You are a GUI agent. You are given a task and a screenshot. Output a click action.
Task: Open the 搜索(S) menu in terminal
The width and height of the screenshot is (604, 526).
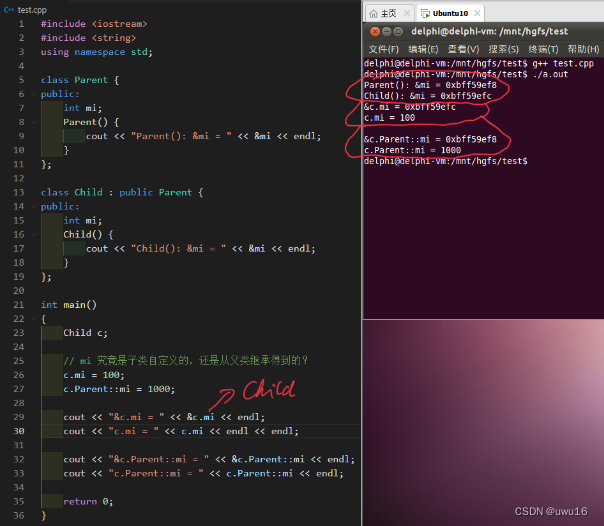point(503,49)
